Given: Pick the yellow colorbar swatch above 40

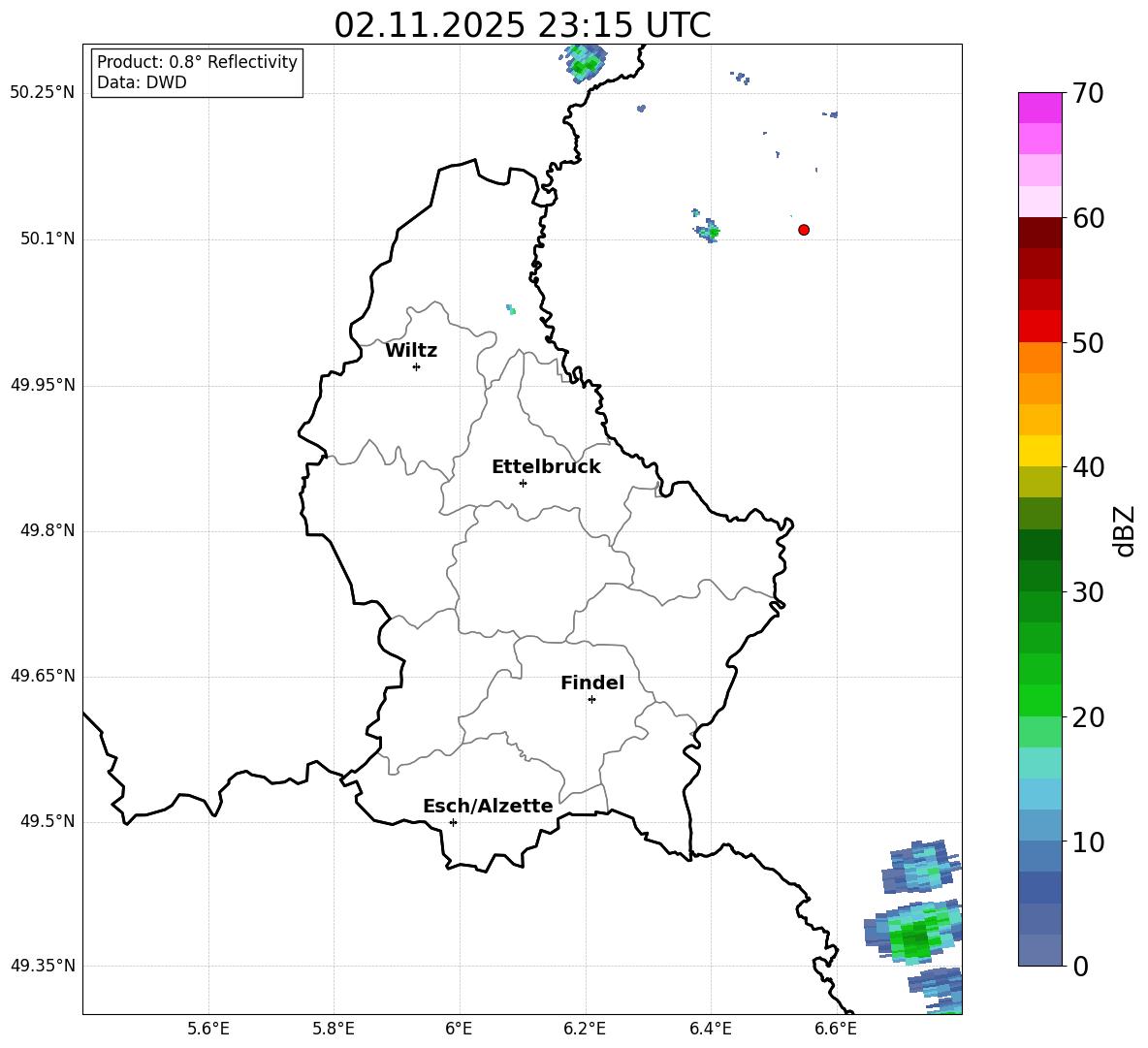Looking at the screenshot, I should pos(1039,451).
